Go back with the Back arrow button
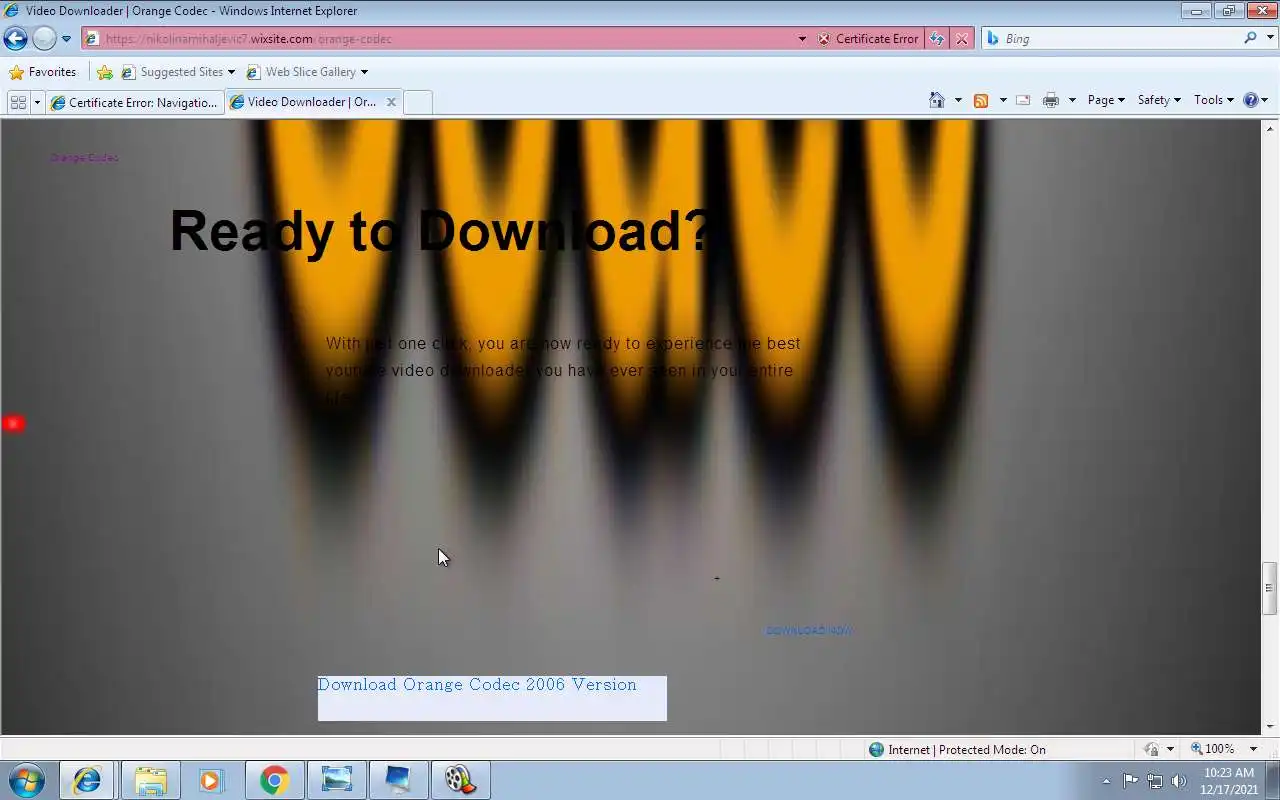This screenshot has width=1280, height=800. [x=15, y=39]
